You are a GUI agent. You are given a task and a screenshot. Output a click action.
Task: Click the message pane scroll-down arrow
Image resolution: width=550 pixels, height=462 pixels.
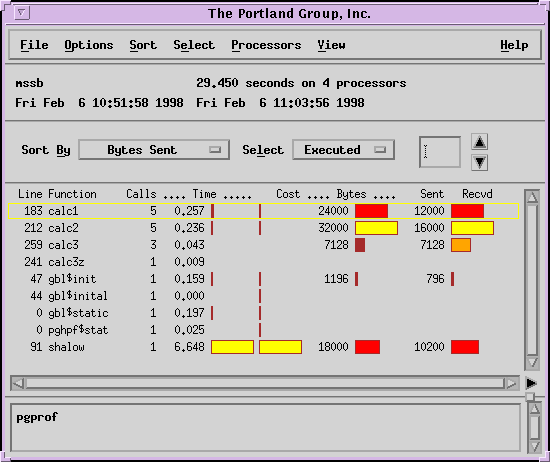[x=535, y=446]
